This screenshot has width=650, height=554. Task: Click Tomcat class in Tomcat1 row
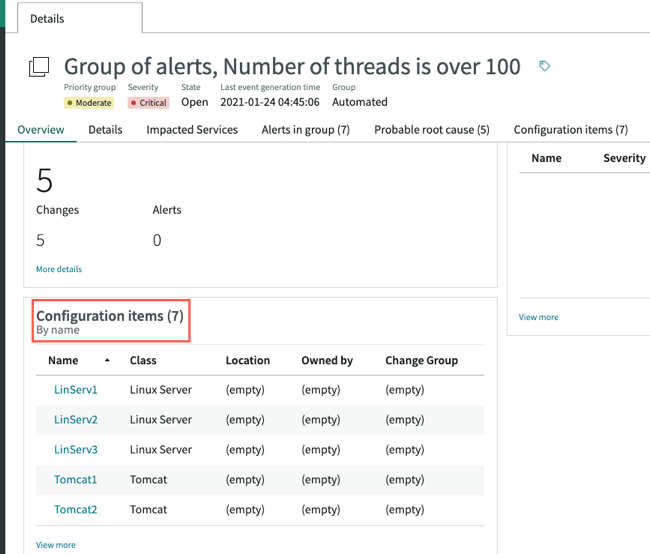pyautogui.click(x=148, y=479)
